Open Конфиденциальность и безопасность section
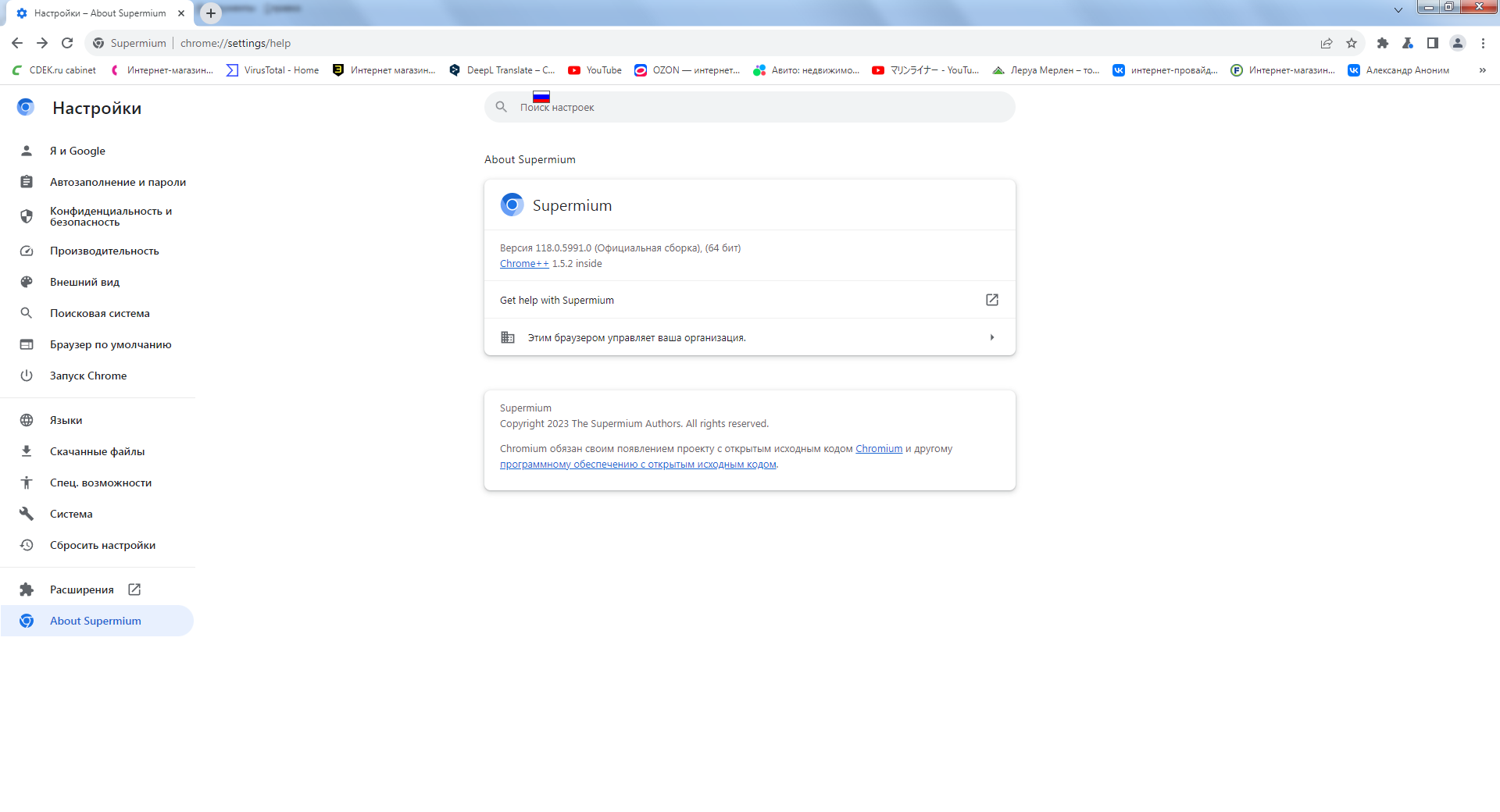 click(98, 216)
